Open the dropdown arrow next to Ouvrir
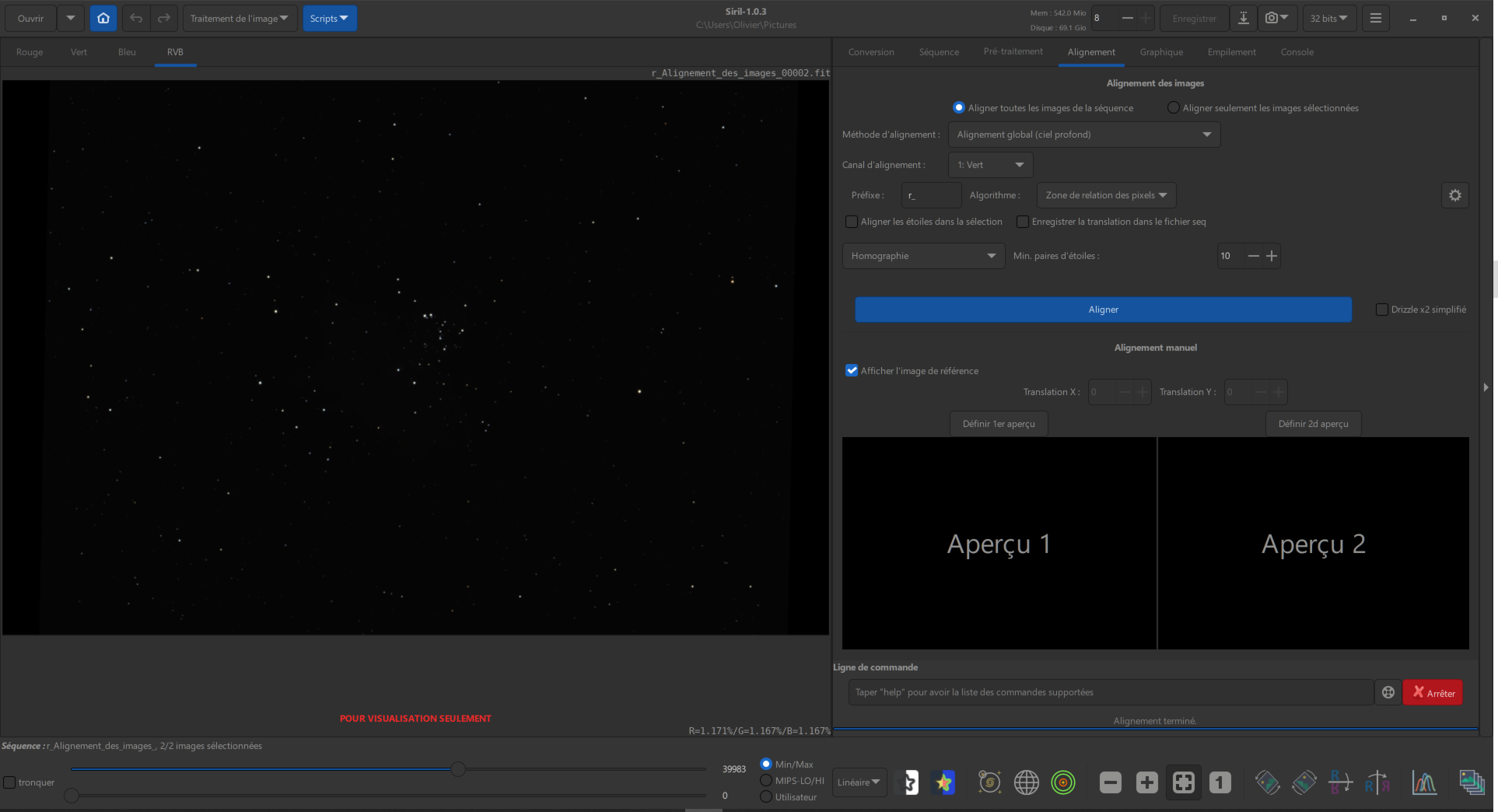 (71, 18)
